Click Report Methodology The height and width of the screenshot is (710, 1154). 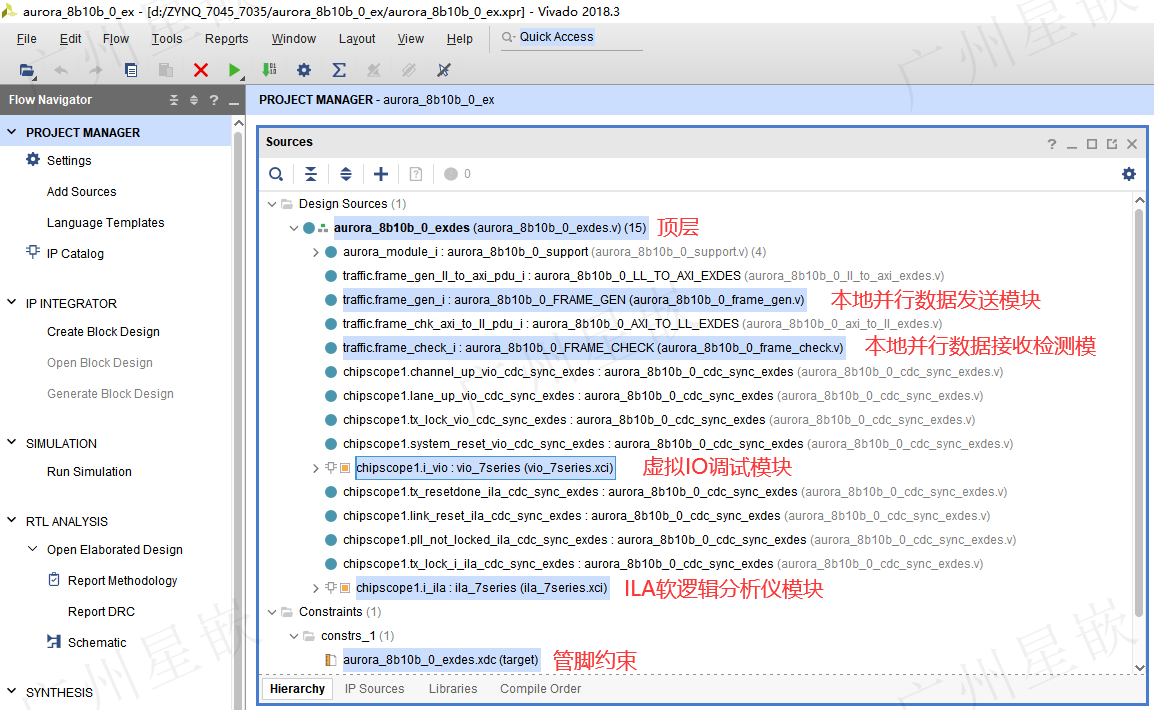122,581
